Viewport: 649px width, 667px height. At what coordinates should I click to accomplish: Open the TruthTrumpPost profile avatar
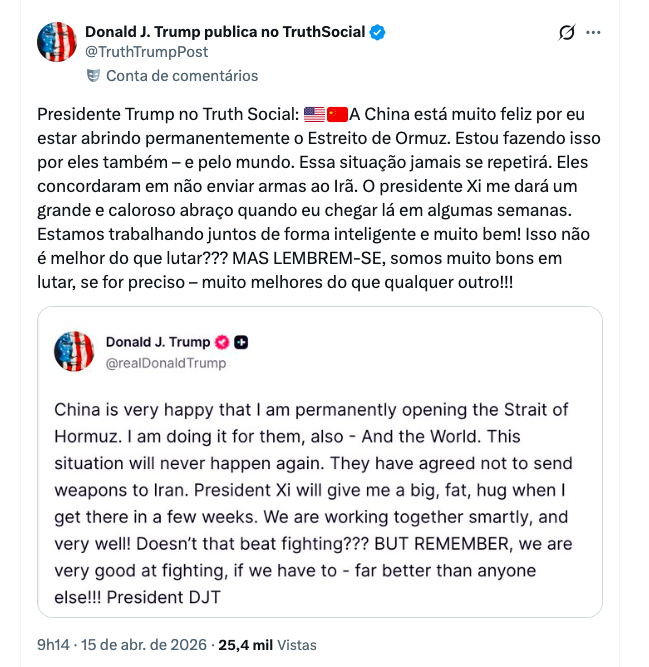pyautogui.click(x=57, y=42)
